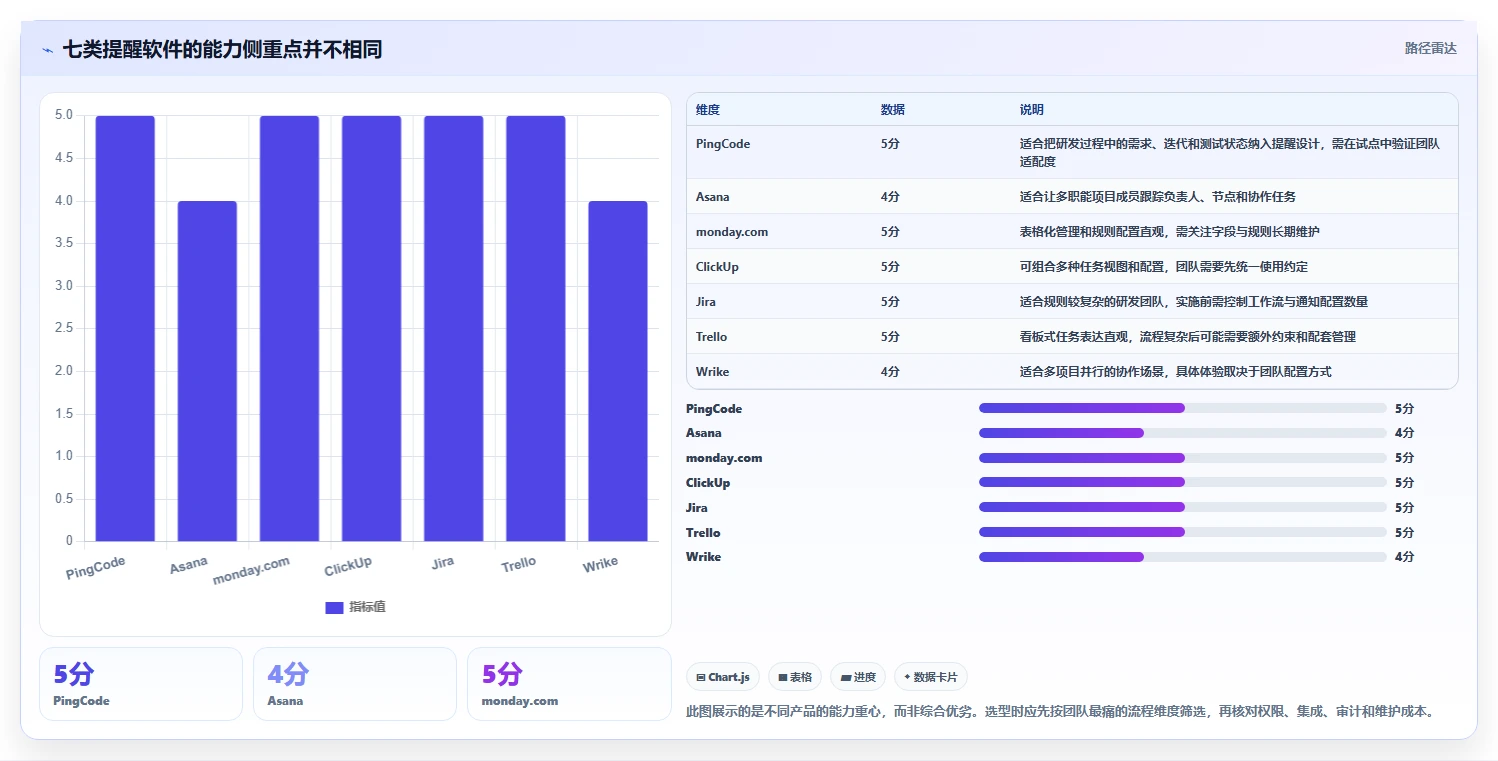Click the Chart.js tag pill
The width and height of the screenshot is (1498, 761).
click(724, 677)
